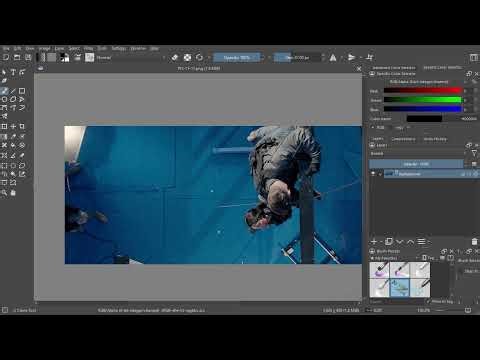
Task: Adjust the Red channel slider
Action: pos(423,90)
